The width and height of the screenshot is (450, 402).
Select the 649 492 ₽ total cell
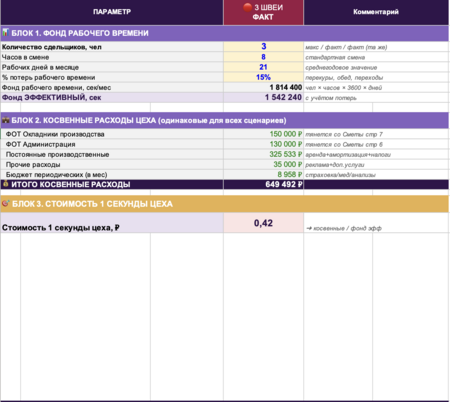(263, 184)
